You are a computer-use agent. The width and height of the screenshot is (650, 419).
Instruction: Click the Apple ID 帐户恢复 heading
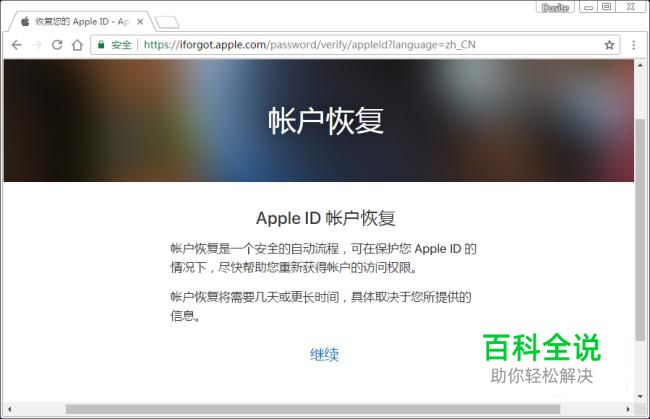click(x=325, y=218)
